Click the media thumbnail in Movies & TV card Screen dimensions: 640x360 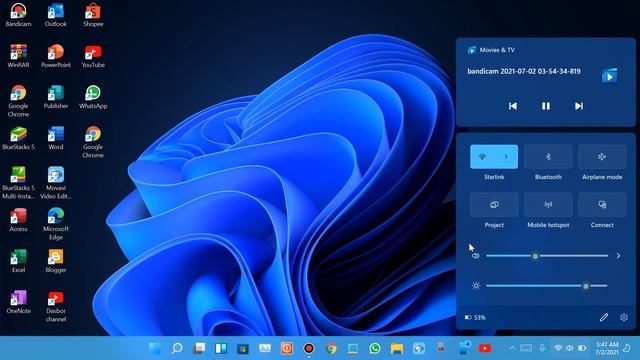pyautogui.click(x=610, y=76)
